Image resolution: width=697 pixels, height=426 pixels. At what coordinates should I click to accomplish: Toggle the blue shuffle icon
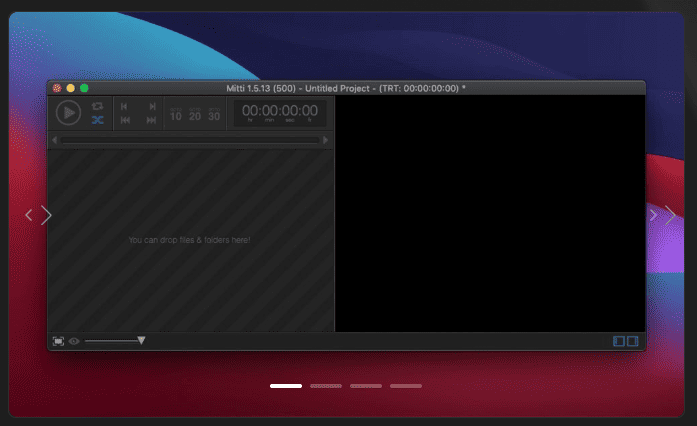(x=97, y=120)
